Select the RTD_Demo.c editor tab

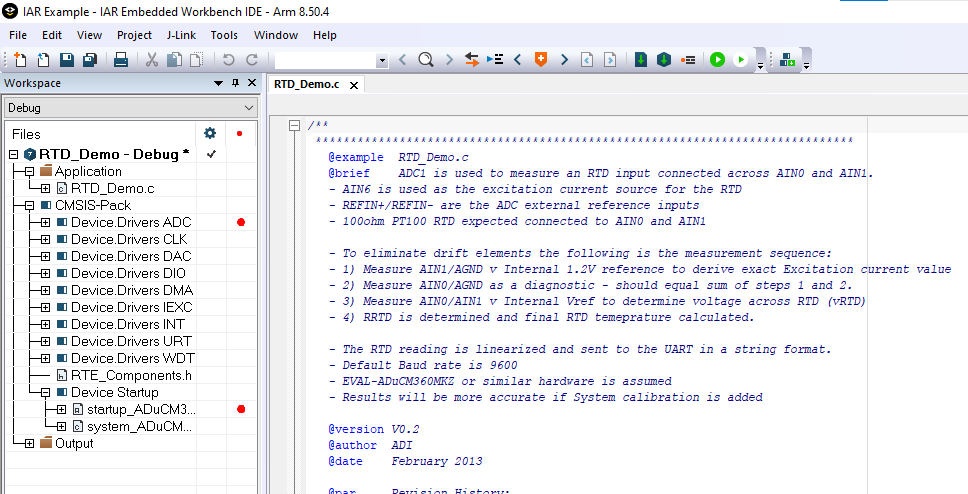(x=307, y=85)
